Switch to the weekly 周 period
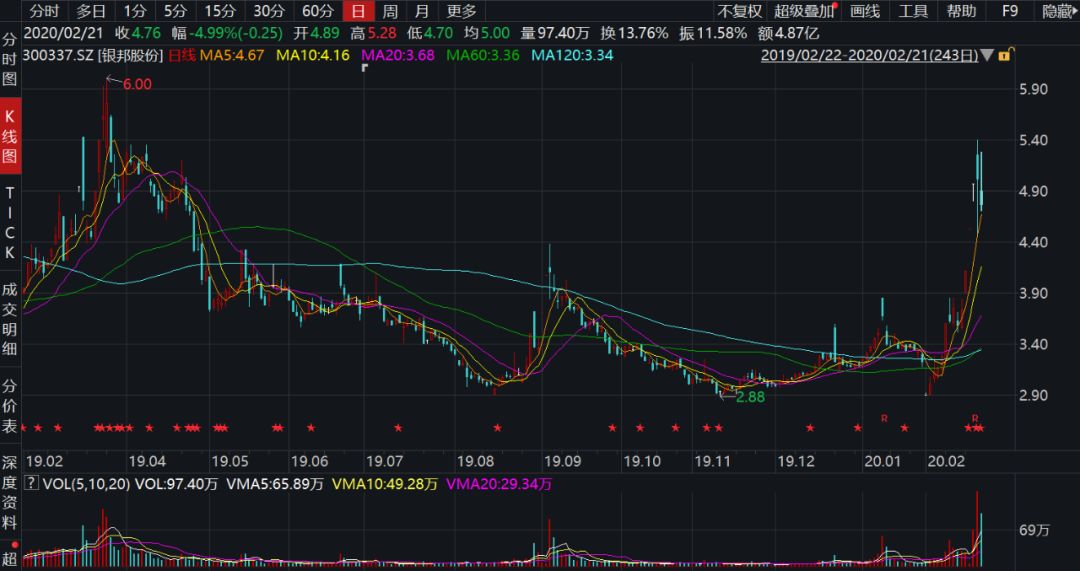Viewport: 1080px width, 571px height. [x=390, y=12]
